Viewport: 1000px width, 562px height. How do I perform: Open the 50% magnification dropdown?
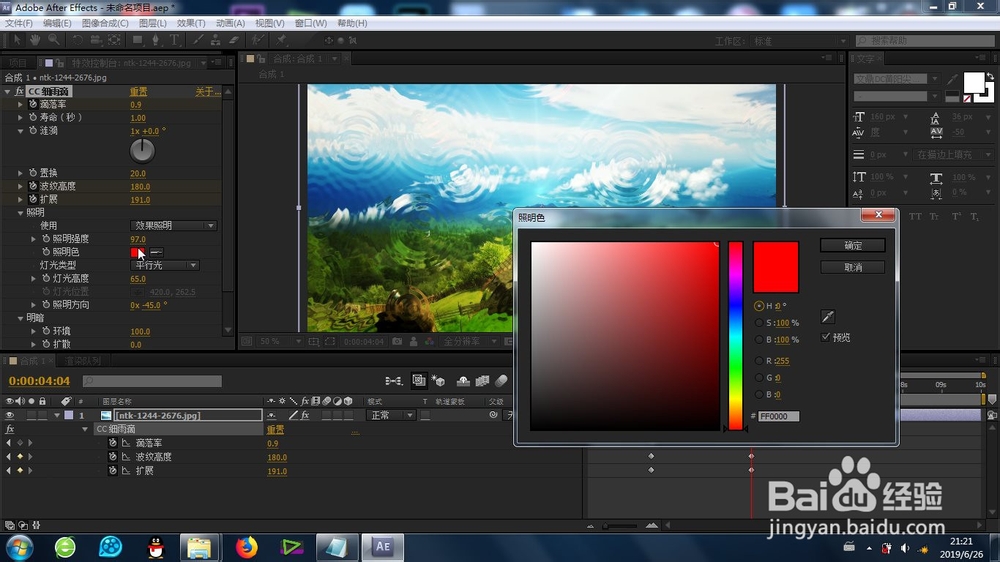[x=279, y=342]
